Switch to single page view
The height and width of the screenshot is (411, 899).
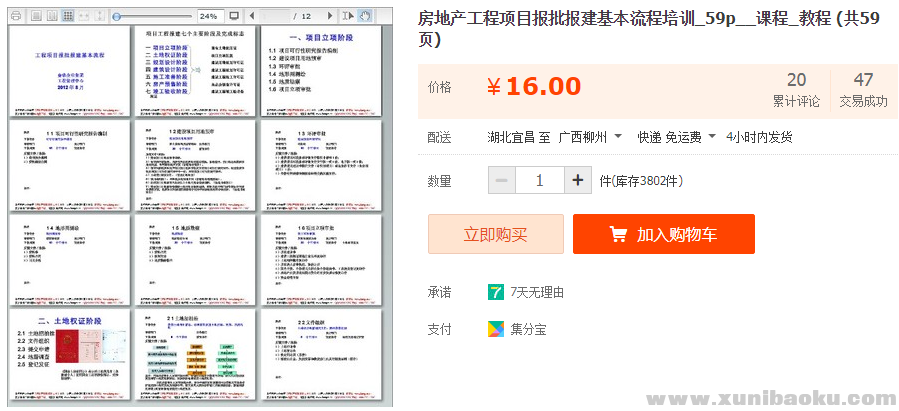click(x=35, y=17)
